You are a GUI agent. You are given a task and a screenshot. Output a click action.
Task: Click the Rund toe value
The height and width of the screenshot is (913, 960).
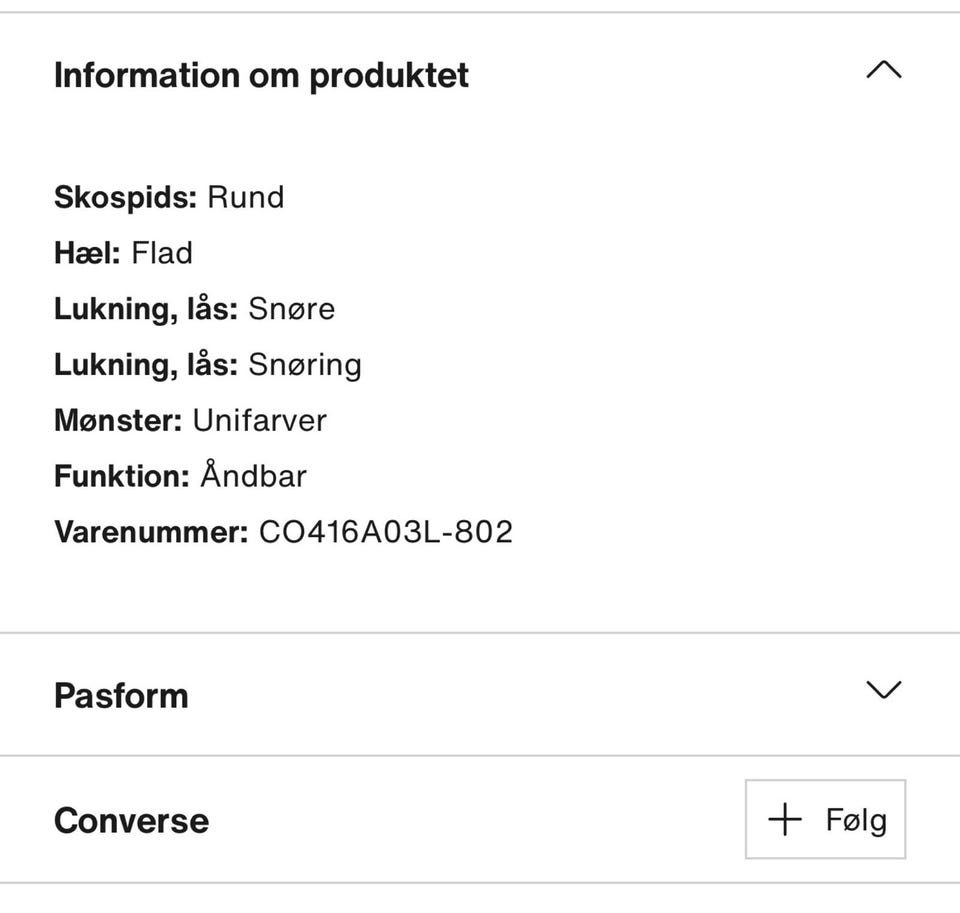click(x=245, y=198)
